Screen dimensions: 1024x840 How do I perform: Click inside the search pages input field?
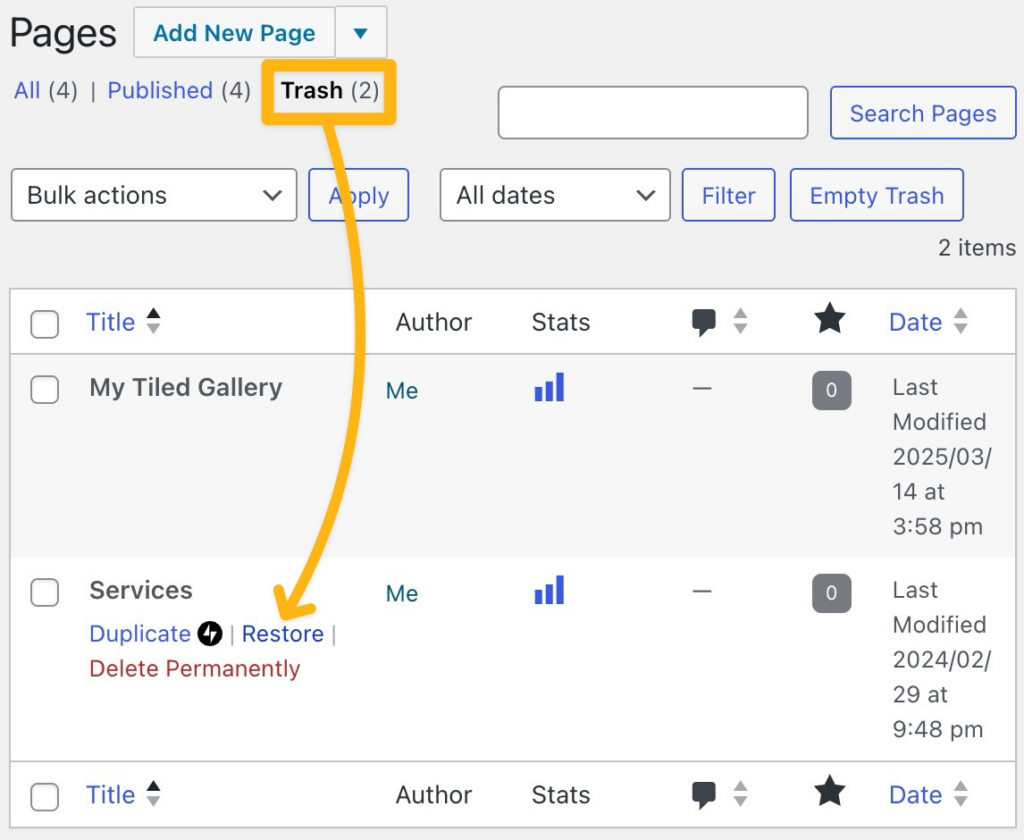click(x=652, y=112)
